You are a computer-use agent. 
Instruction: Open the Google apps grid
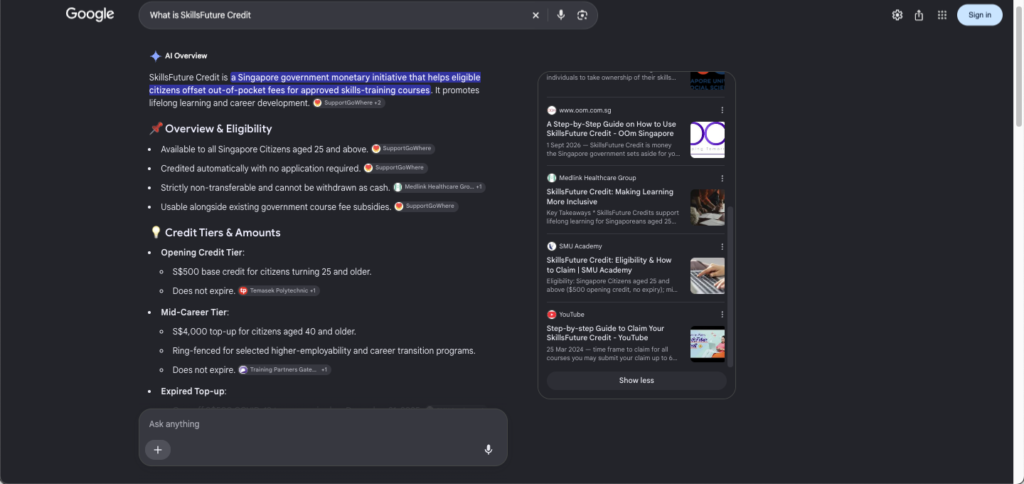(942, 15)
